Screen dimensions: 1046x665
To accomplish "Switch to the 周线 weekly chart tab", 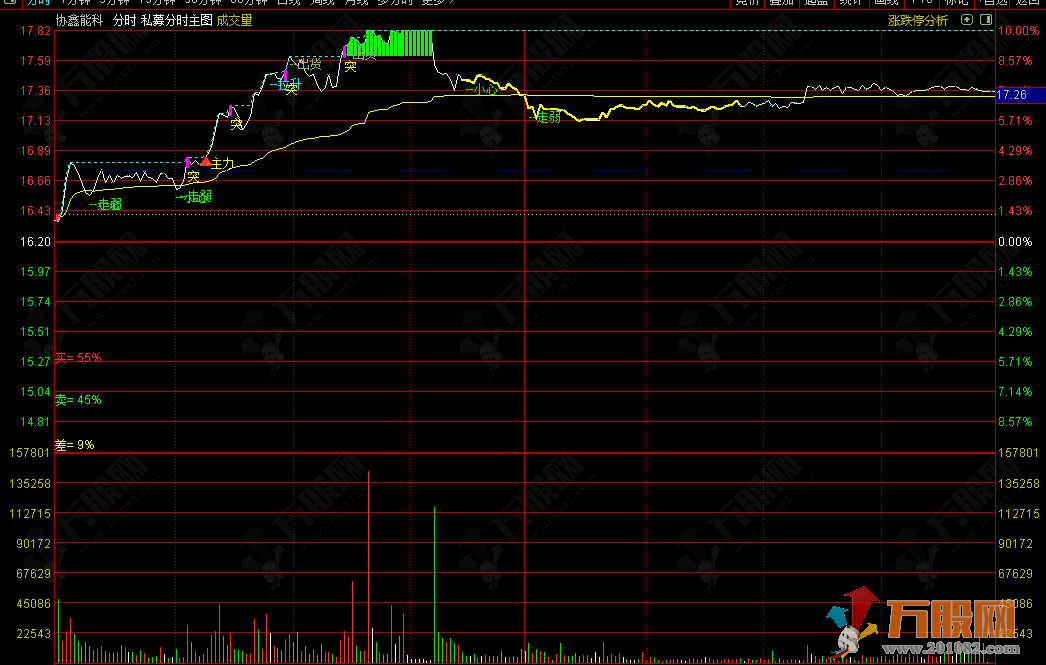I will (x=322, y=2).
